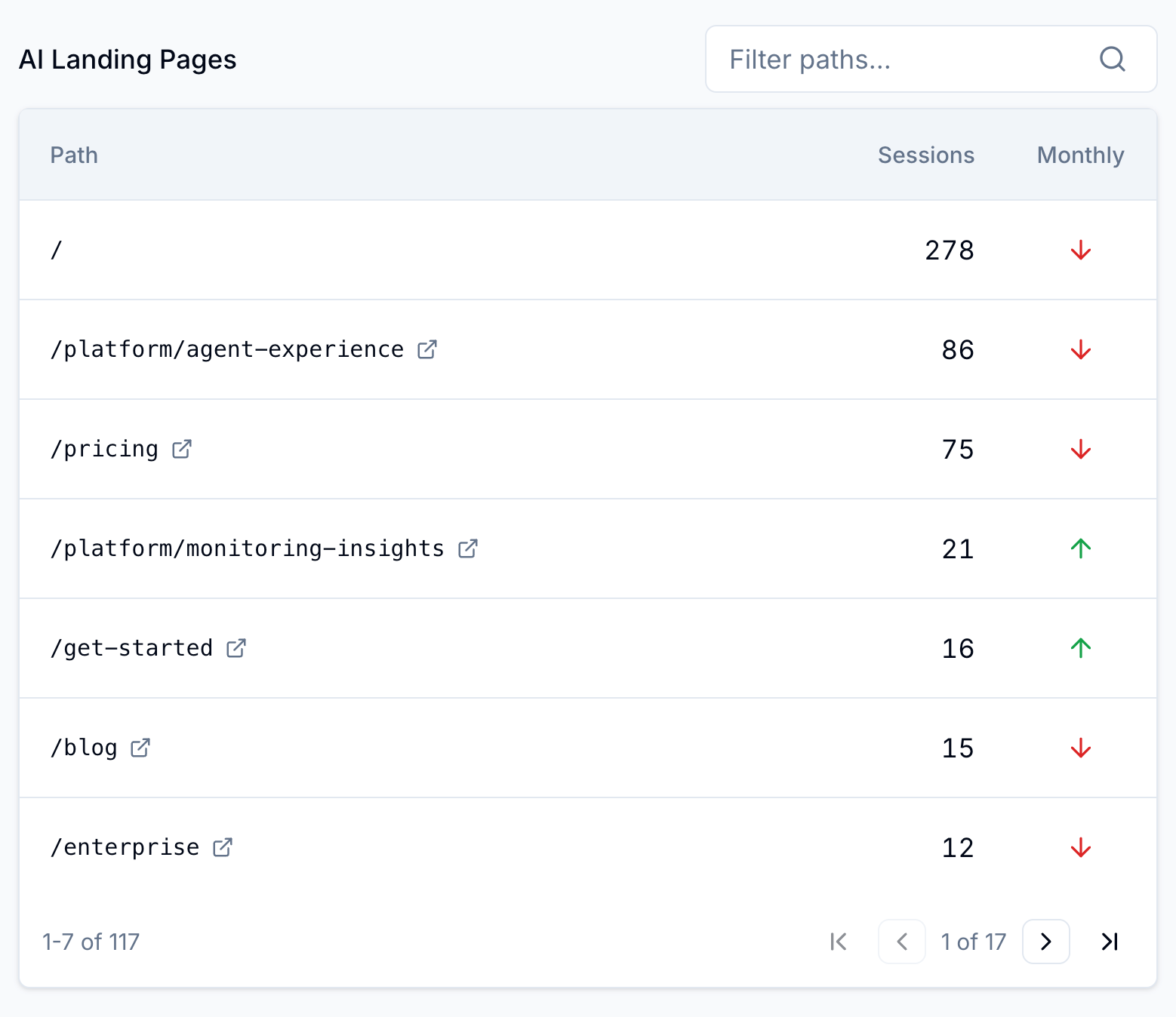Open /platform/monitoring-insights via its external link icon
This screenshot has width=1176, height=1017.
[x=468, y=548]
